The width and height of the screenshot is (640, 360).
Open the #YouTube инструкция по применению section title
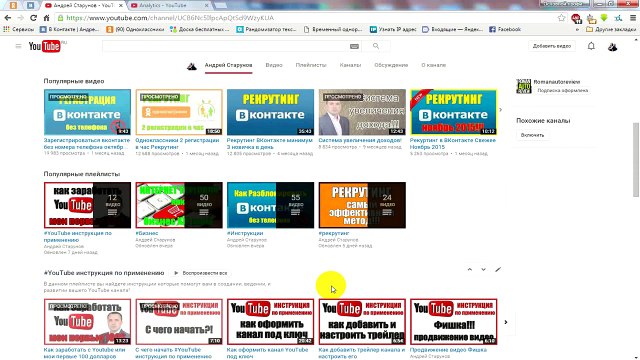tap(104, 273)
